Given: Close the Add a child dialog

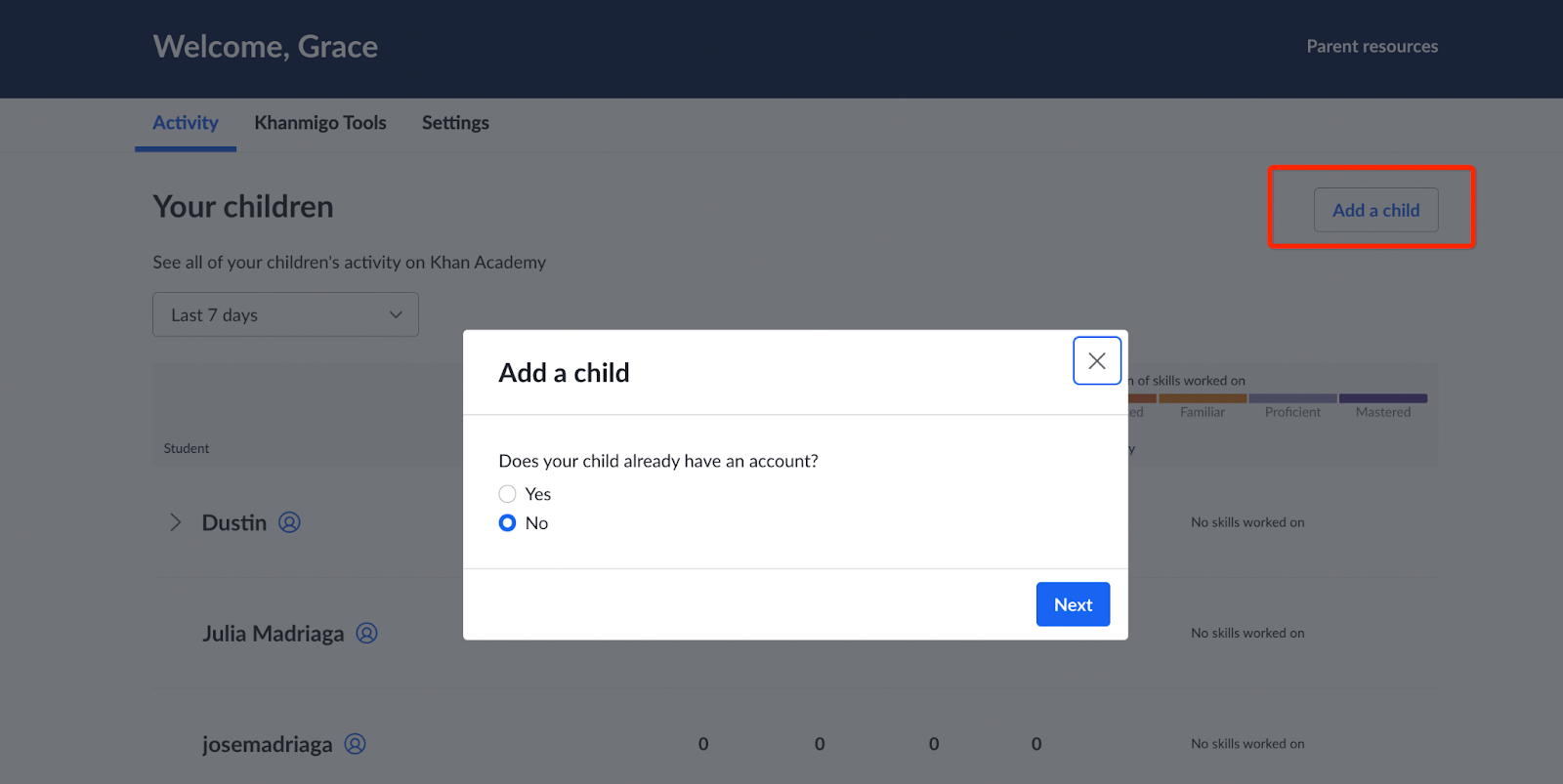Looking at the screenshot, I should click(x=1096, y=360).
